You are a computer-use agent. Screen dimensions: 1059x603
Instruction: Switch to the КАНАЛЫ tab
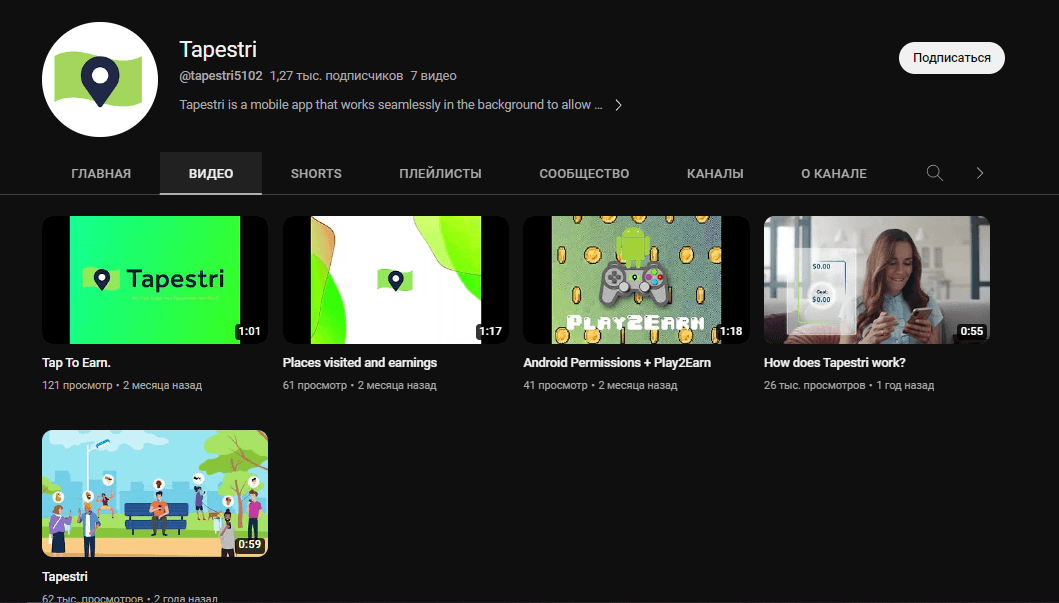pos(715,173)
